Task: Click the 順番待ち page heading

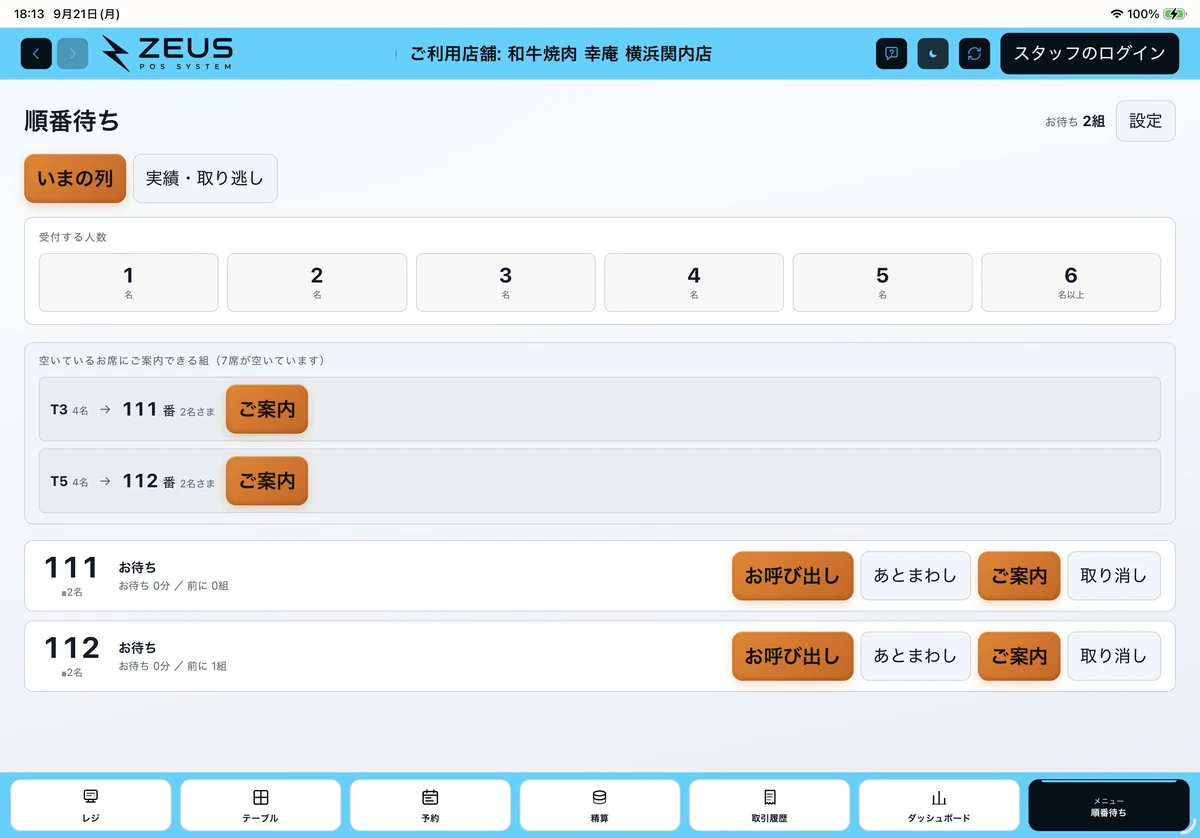Action: 72,121
